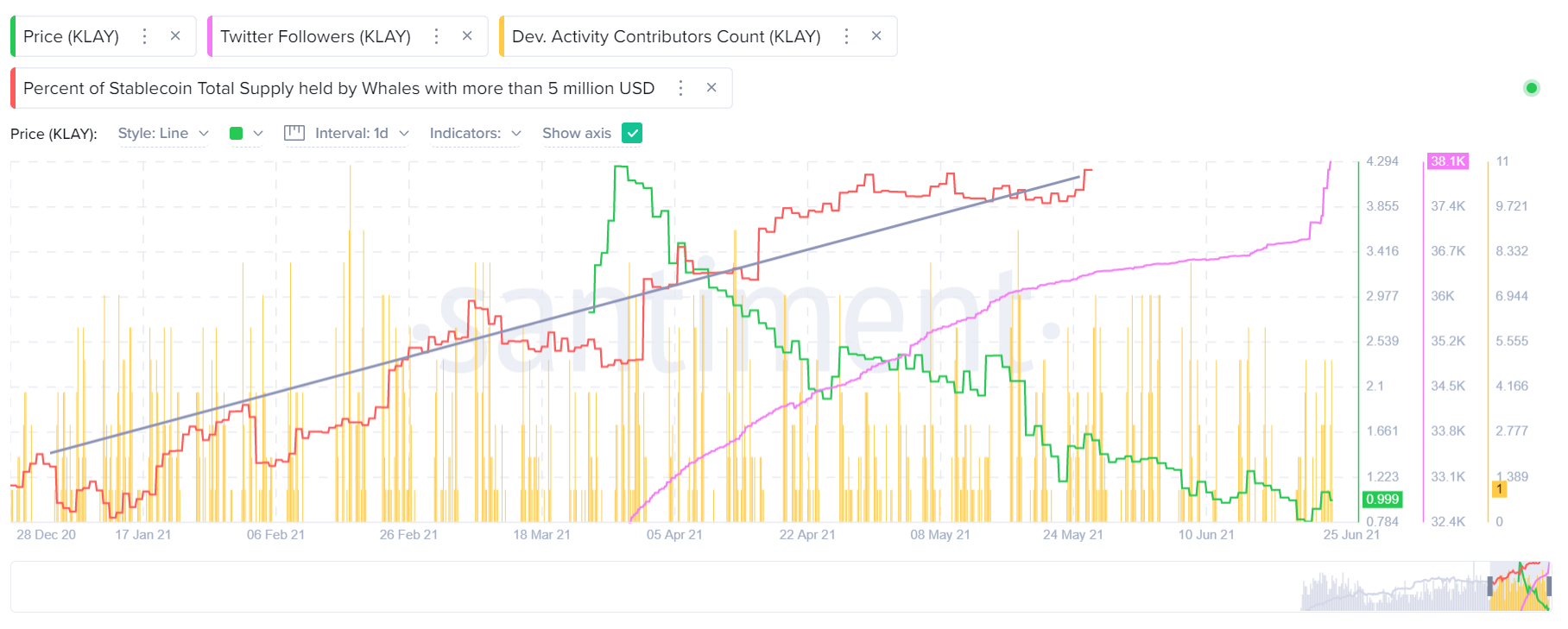Expand the Style: Line dropdown
1568x629 pixels.
163,133
